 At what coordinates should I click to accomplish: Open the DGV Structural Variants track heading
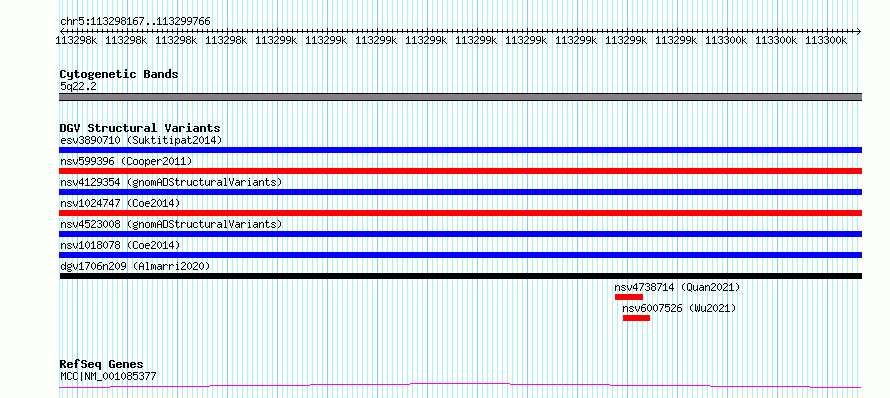coord(140,128)
